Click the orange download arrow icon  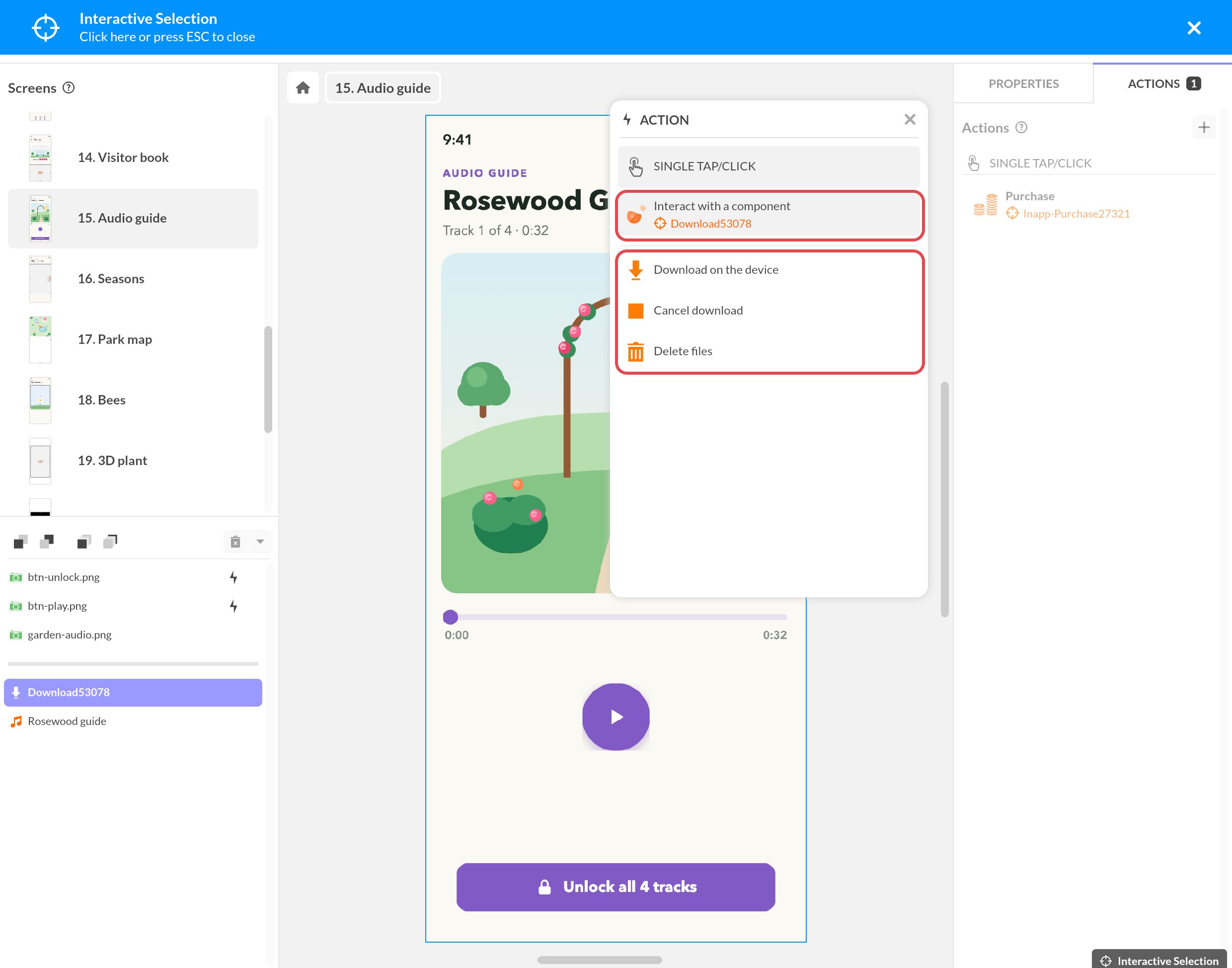(x=635, y=270)
